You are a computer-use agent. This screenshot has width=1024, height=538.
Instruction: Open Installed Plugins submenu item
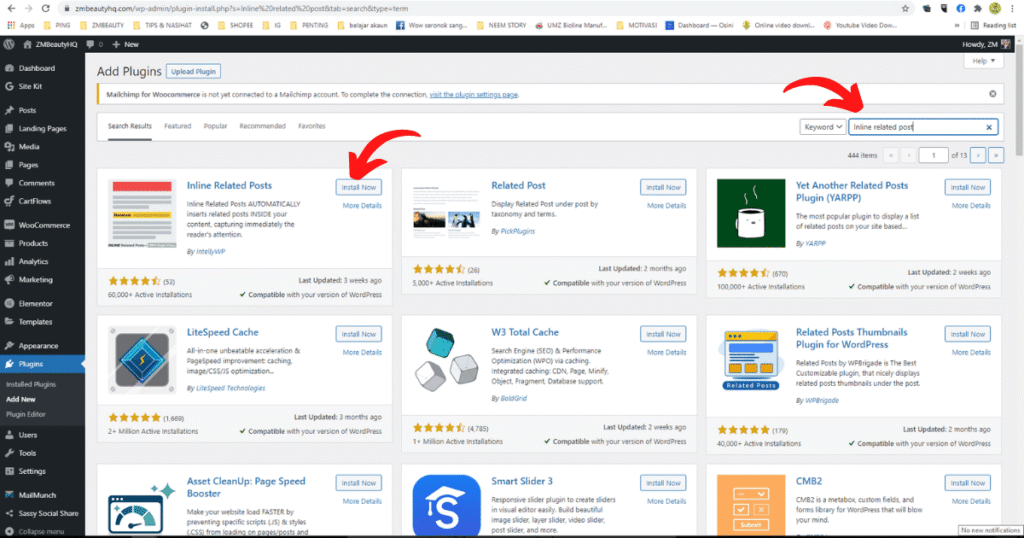[31, 385]
